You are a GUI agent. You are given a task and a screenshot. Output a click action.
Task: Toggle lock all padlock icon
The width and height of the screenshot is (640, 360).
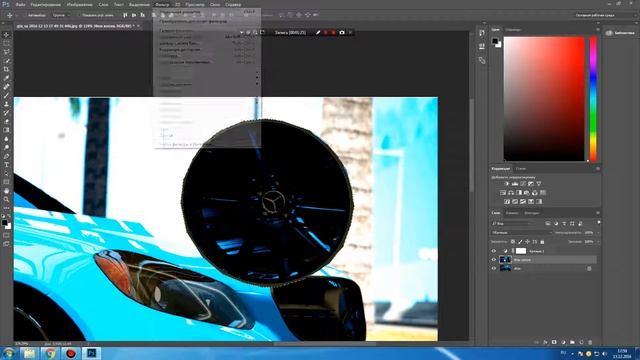542,242
